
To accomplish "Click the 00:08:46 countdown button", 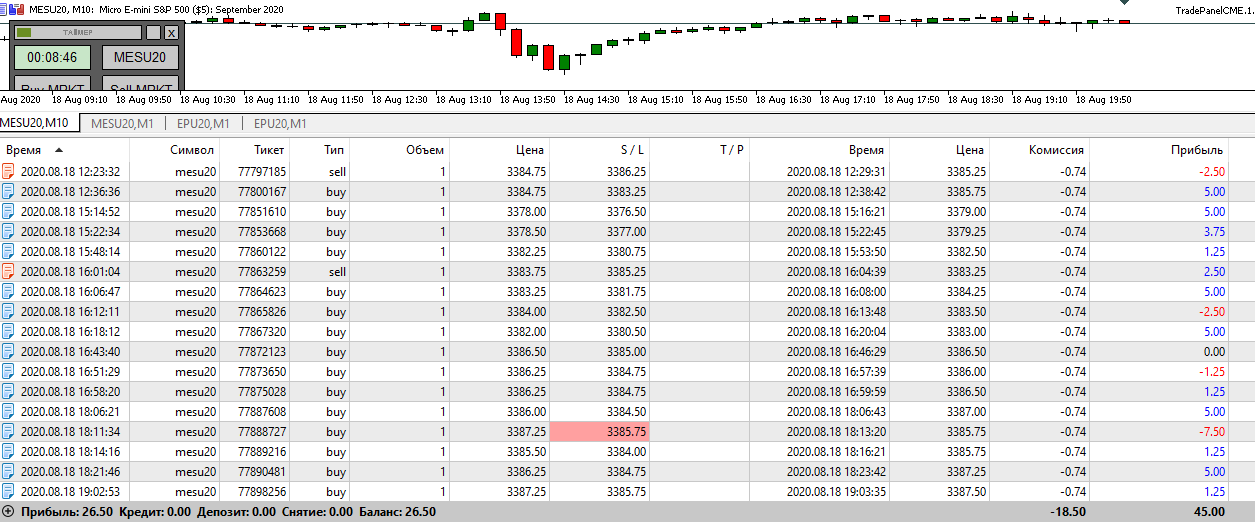I will click(53, 57).
